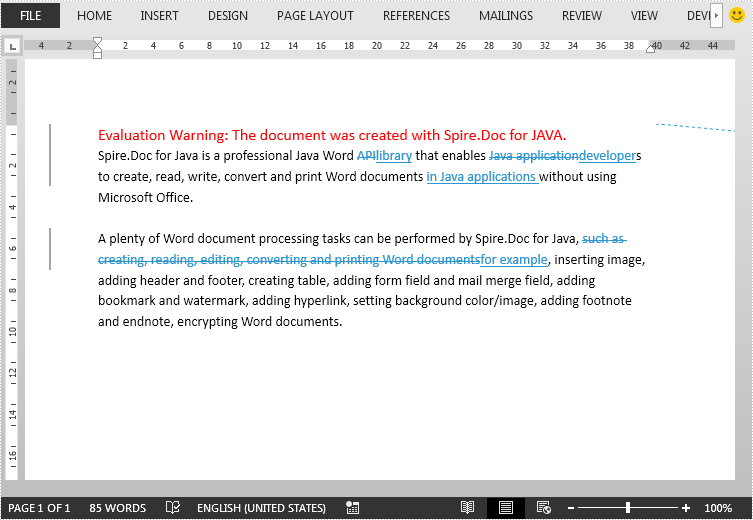Screen dimensions: 753x520
Task: Click the change bar beside second paragraph
Action: click(50, 249)
